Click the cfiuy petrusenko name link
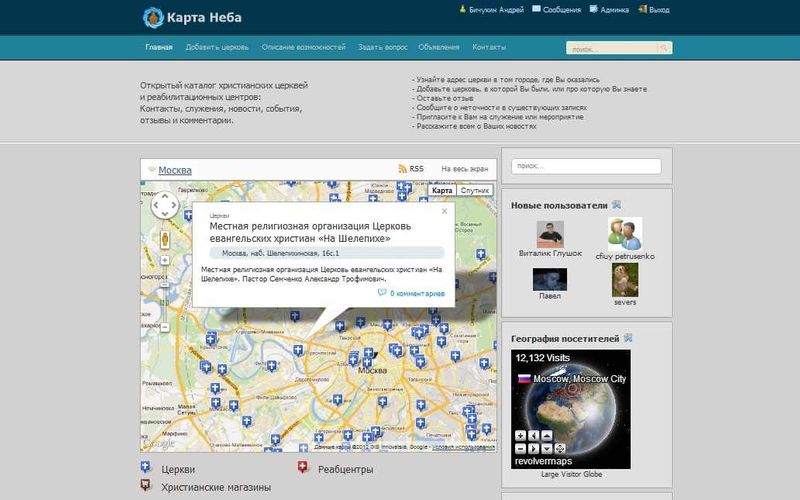Screen dimensions: 800x500 click(625, 256)
